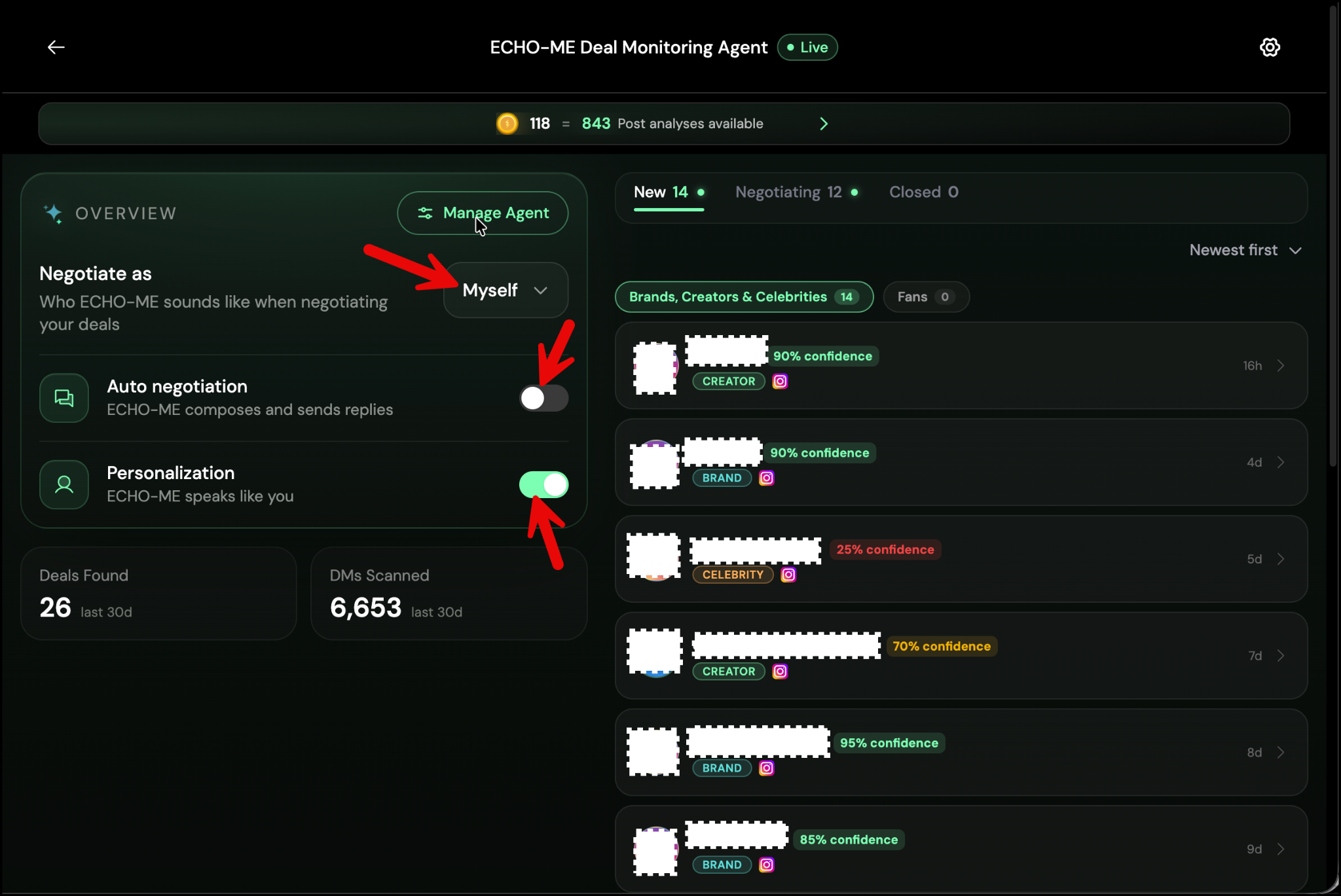Open the Newest first sort dropdown
The image size is (1341, 896).
(x=1245, y=250)
